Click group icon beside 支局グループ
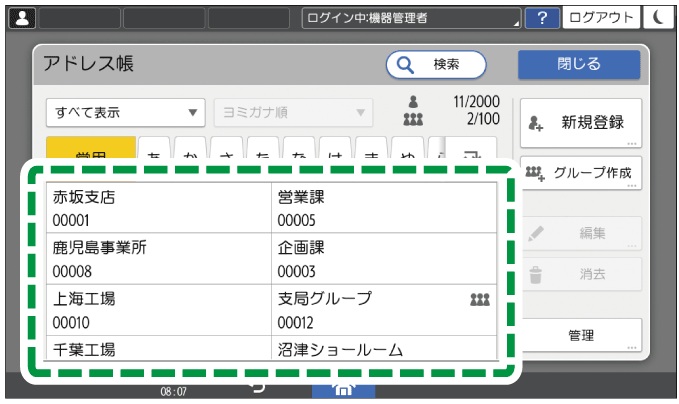Image resolution: width=679 pixels, height=404 pixels. pyautogui.click(x=480, y=300)
